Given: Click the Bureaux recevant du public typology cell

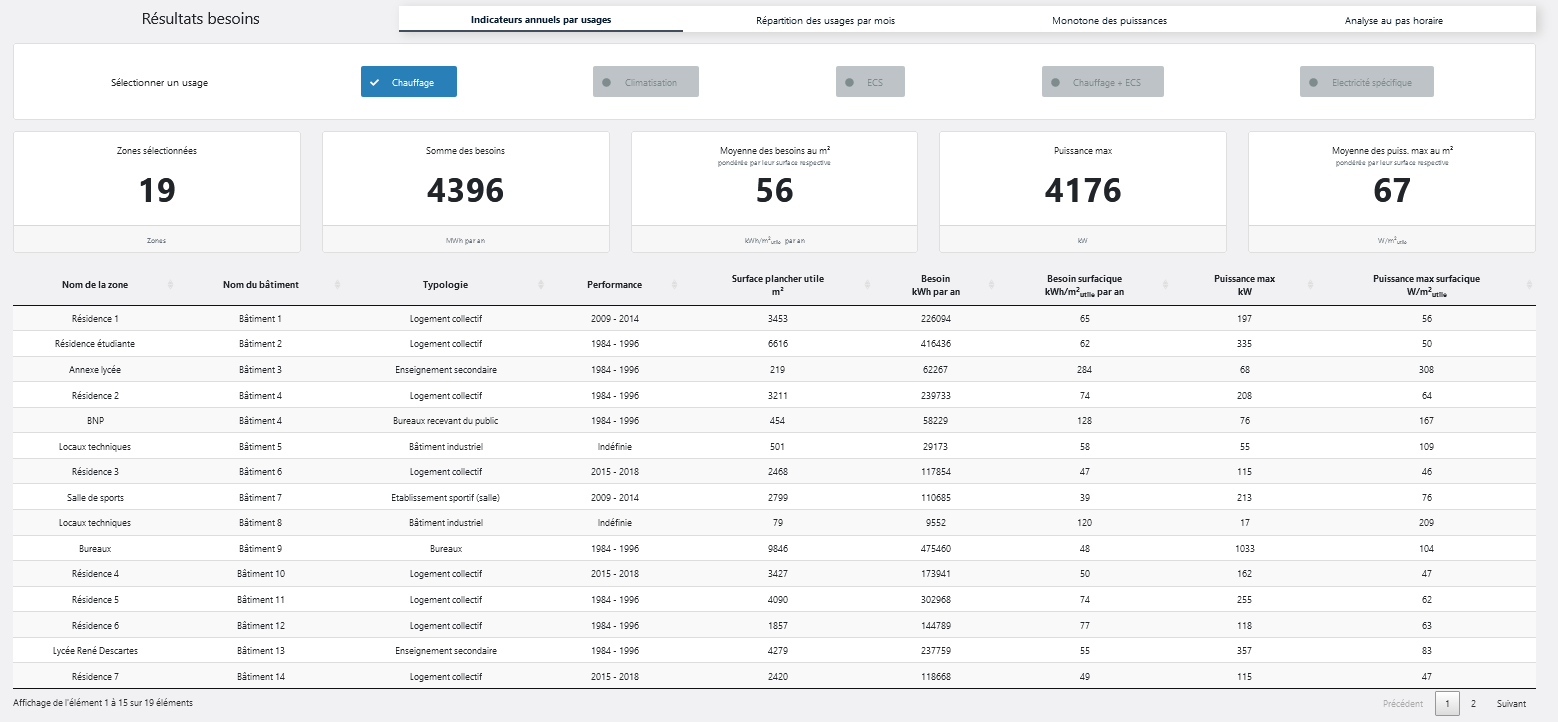Looking at the screenshot, I should (446, 421).
